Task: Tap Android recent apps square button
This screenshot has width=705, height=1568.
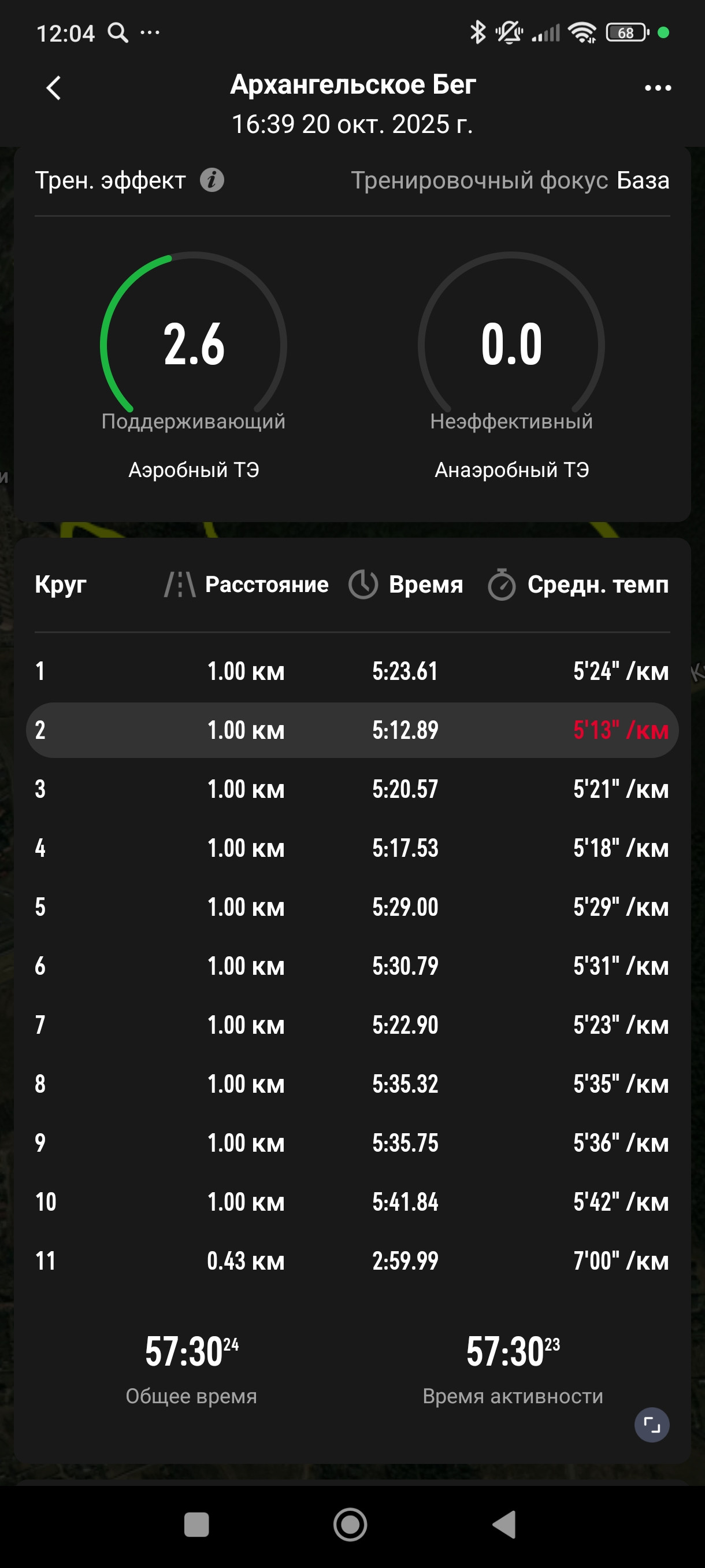Action: pos(196,1524)
